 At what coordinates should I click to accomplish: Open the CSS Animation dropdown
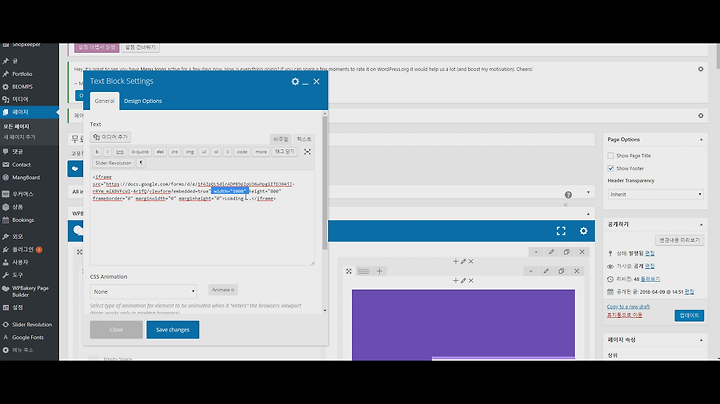pyautogui.click(x=143, y=292)
